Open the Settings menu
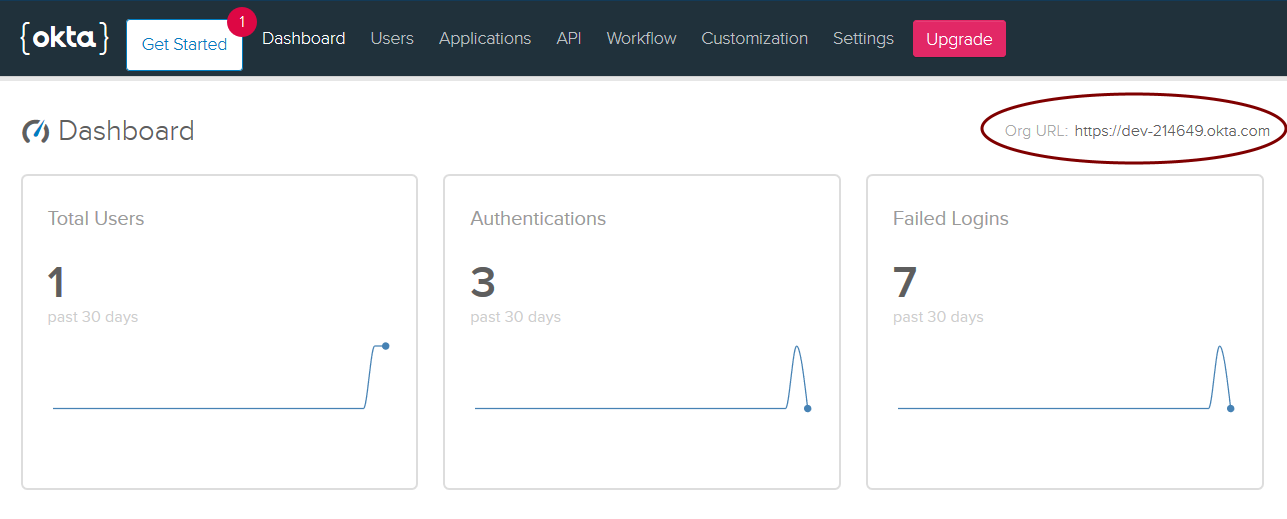This screenshot has width=1287, height=519. pos(863,38)
